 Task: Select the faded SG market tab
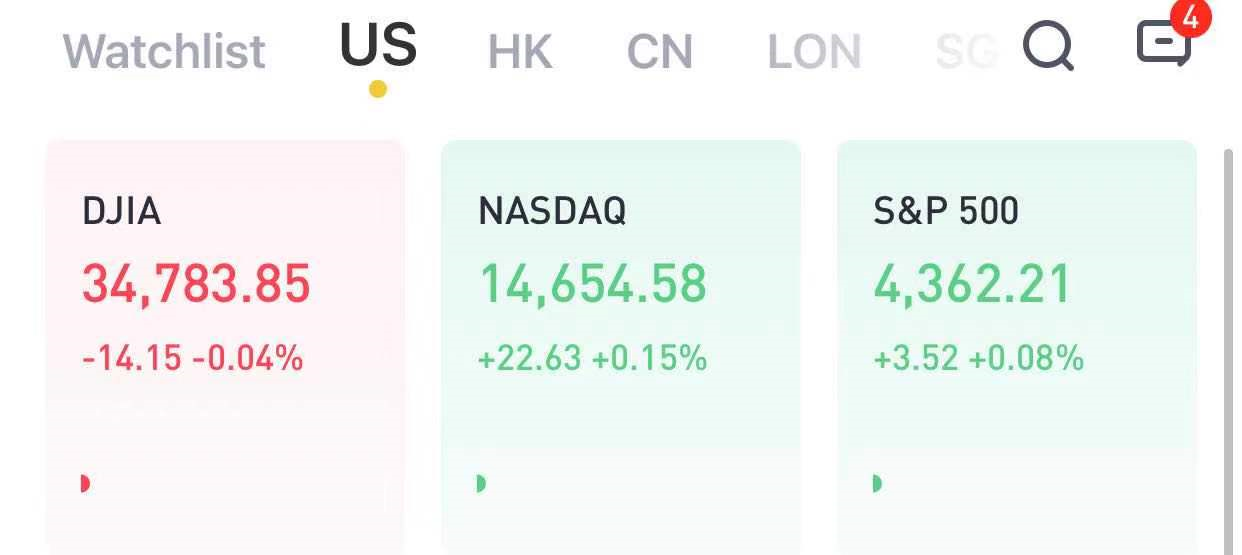[x=965, y=52]
